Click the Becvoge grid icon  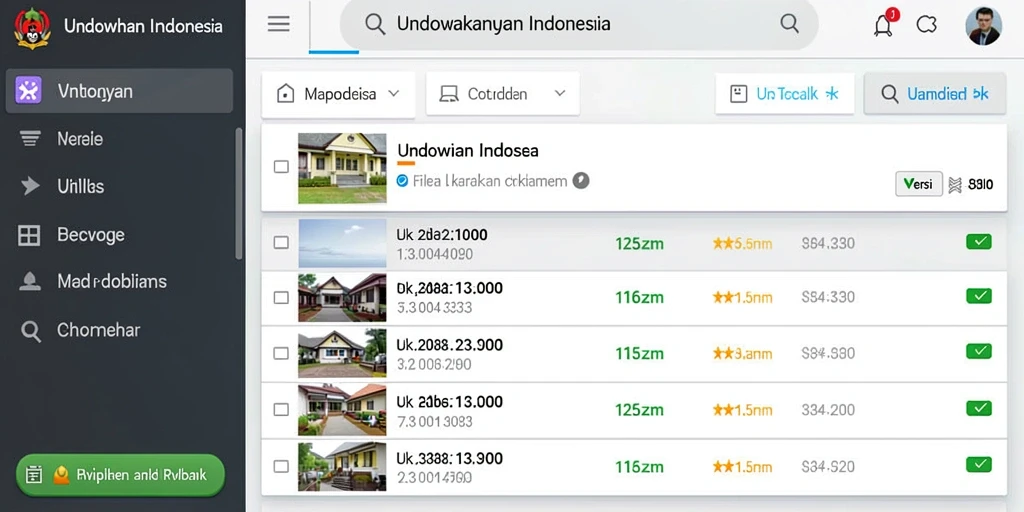(x=29, y=234)
